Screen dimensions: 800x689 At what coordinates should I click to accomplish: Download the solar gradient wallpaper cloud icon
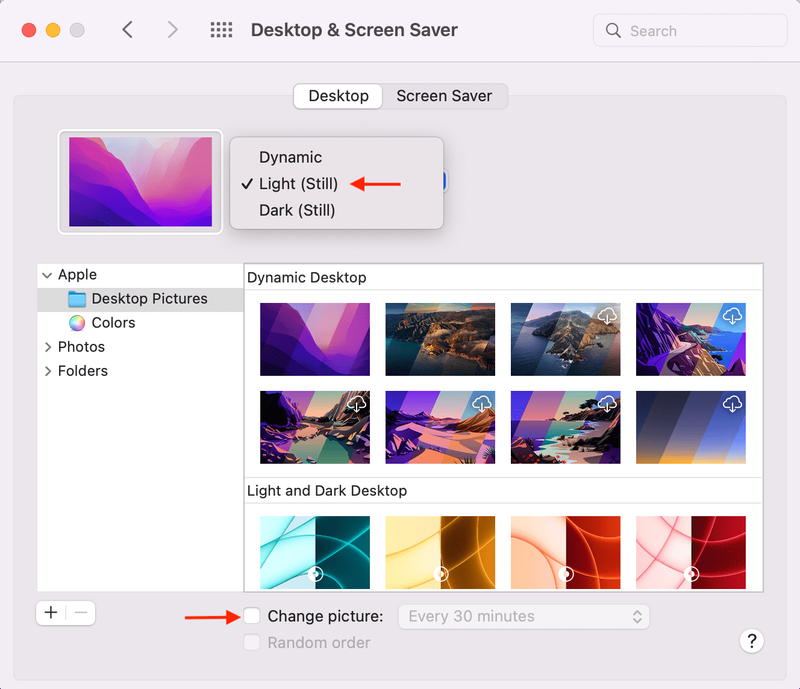732,404
